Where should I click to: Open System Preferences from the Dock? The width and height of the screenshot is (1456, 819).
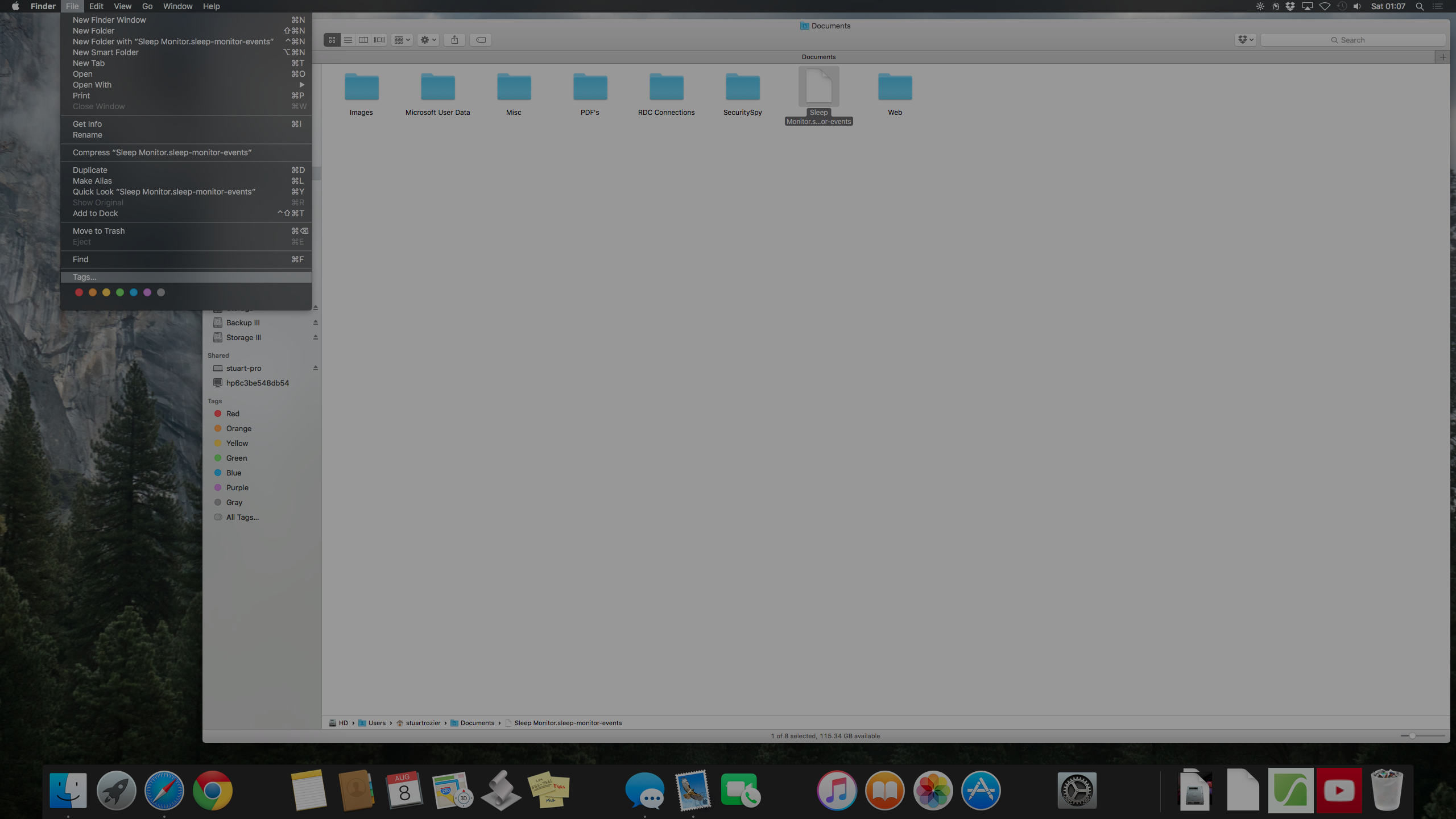[x=1077, y=790]
